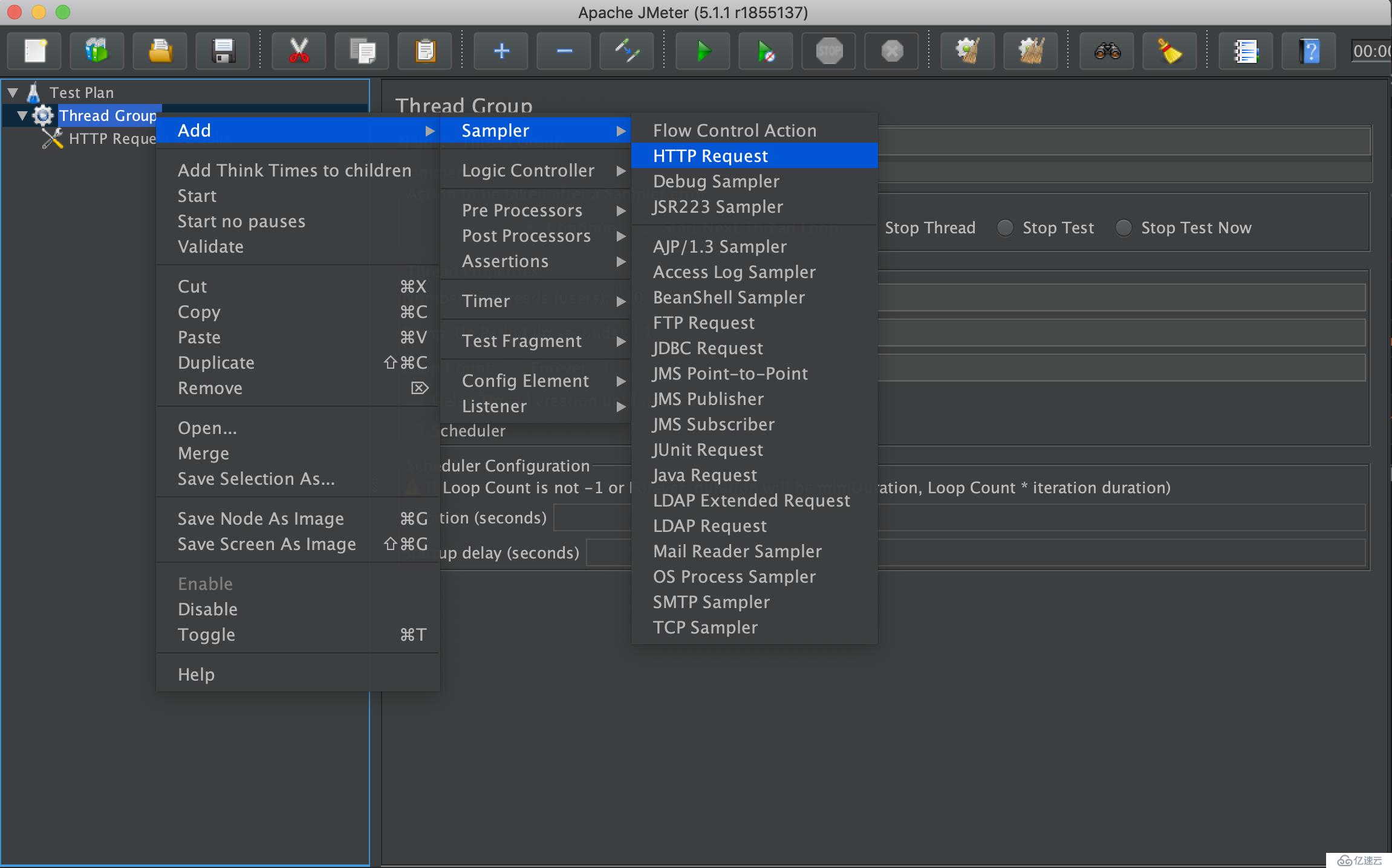
Task: Choose JSR223 Sampler menu entry
Action: coord(754,207)
